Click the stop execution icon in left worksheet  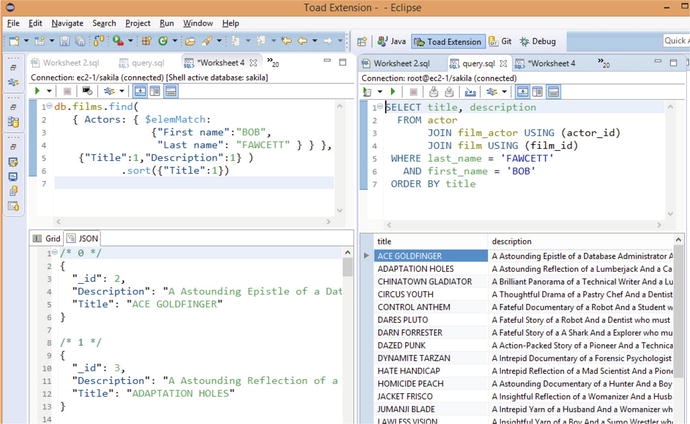pyautogui.click(x=70, y=91)
